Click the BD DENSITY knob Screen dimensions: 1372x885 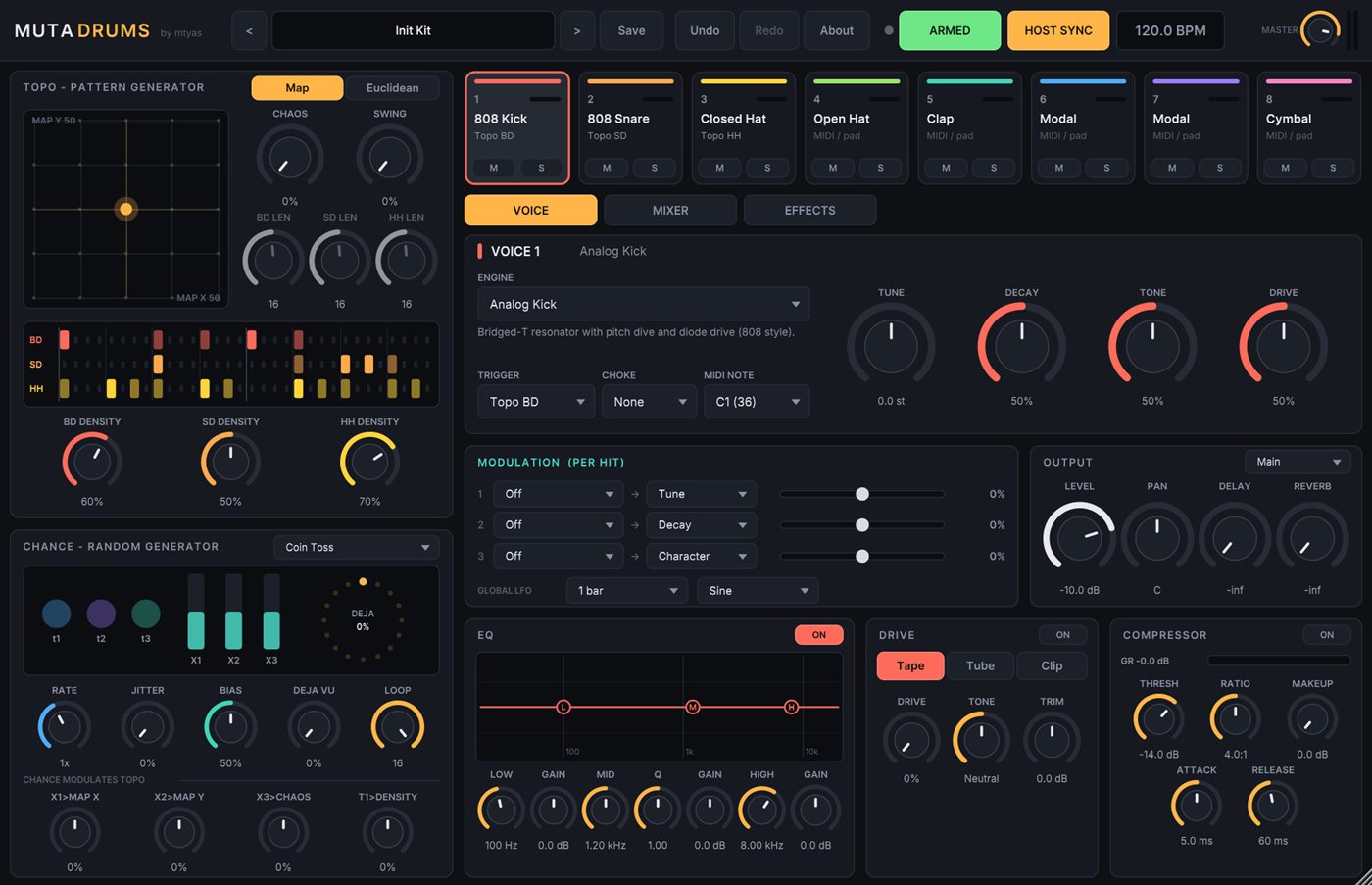92,461
